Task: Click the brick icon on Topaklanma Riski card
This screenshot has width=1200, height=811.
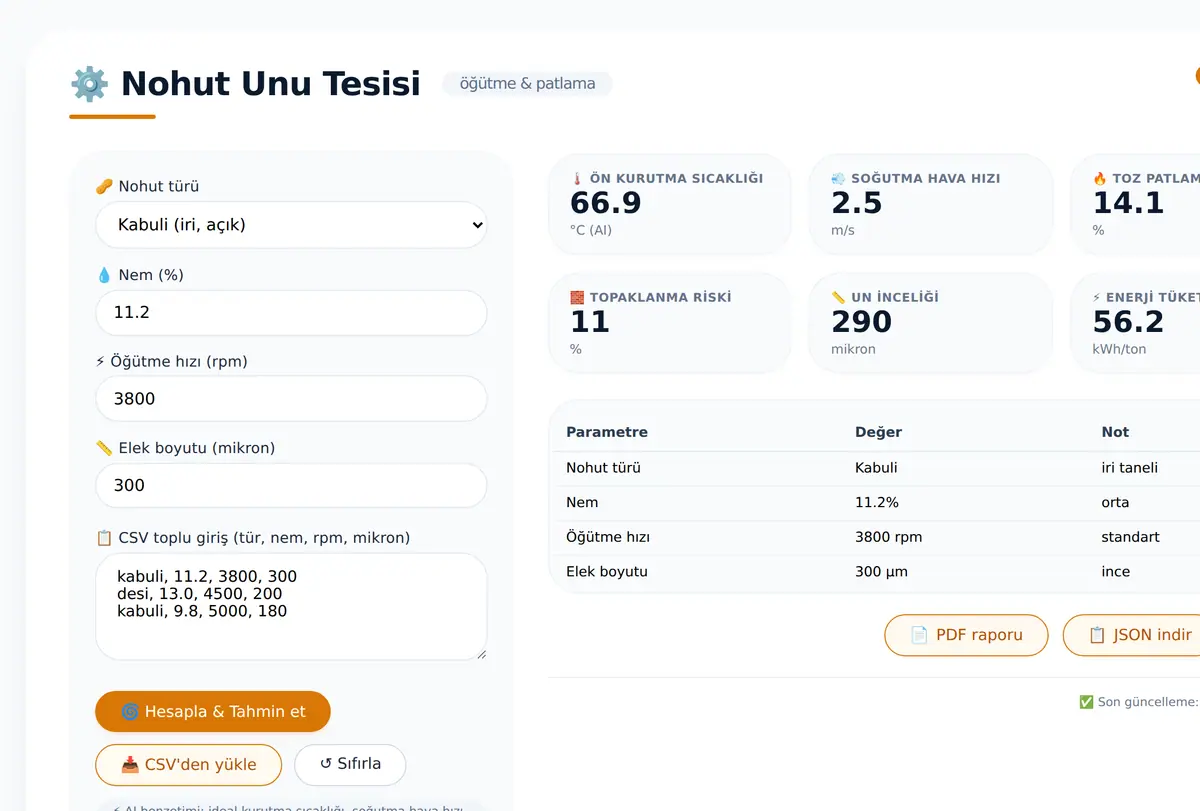Action: tap(577, 297)
